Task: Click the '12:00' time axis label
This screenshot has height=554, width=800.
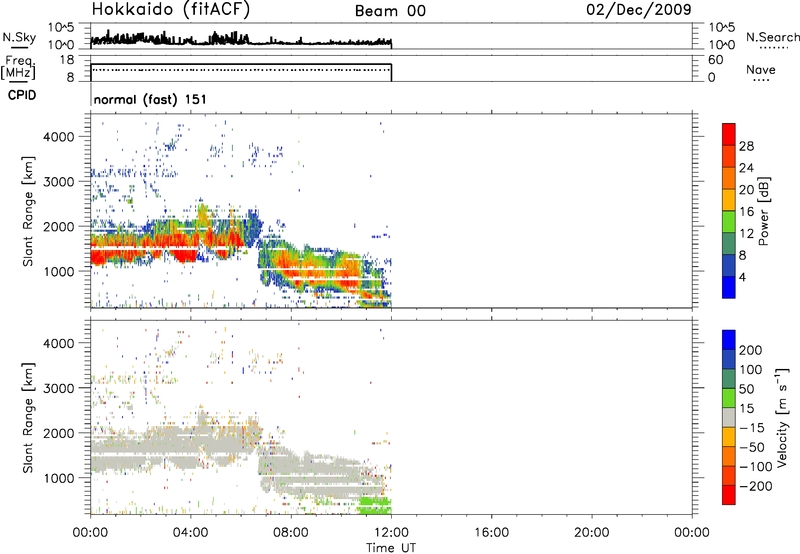Action: point(391,533)
